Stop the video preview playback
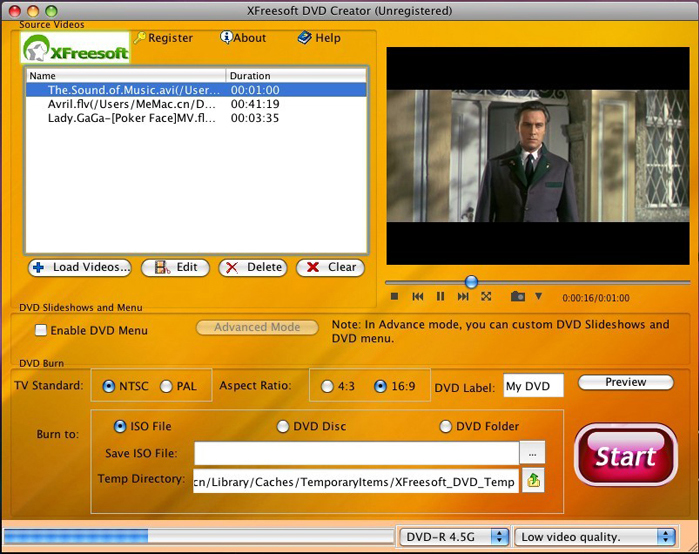The height and width of the screenshot is (554, 699). (395, 297)
